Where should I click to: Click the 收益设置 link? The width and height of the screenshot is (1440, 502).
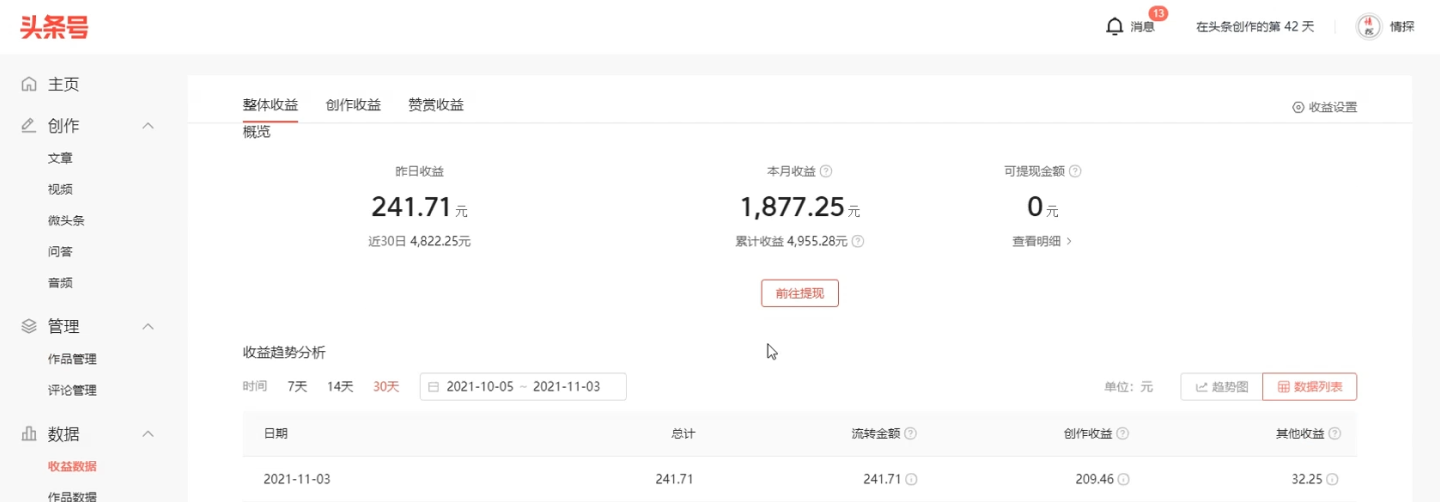pyautogui.click(x=1333, y=108)
